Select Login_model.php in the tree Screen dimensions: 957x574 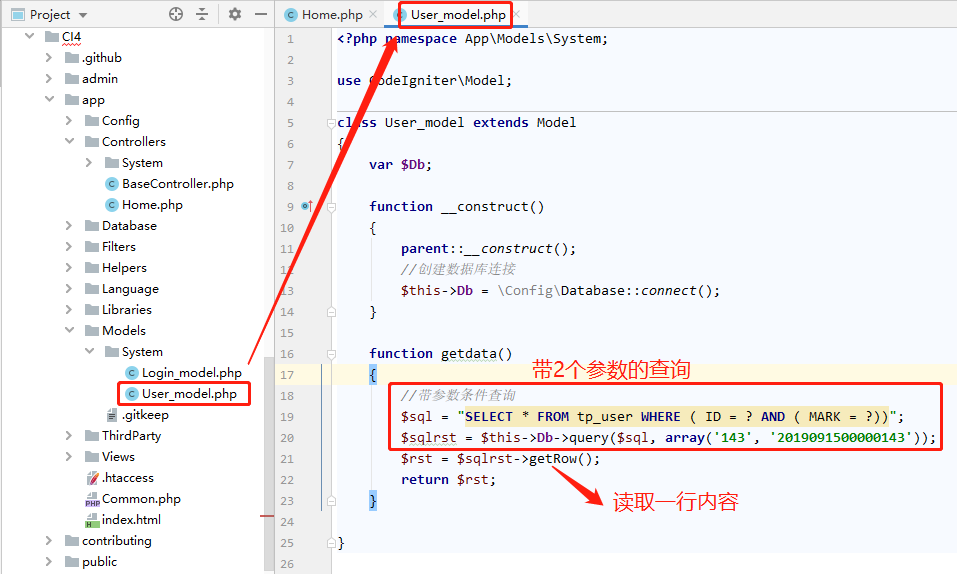[192, 372]
